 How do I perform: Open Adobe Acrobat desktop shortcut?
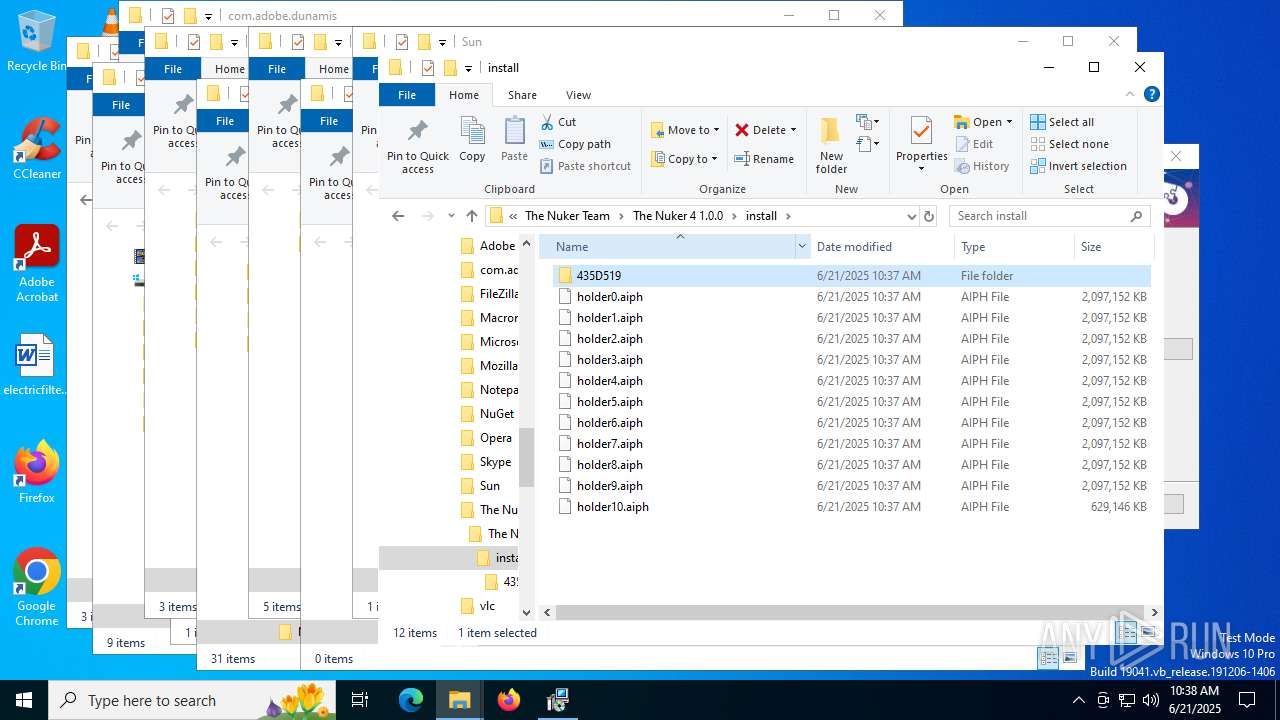(37, 264)
